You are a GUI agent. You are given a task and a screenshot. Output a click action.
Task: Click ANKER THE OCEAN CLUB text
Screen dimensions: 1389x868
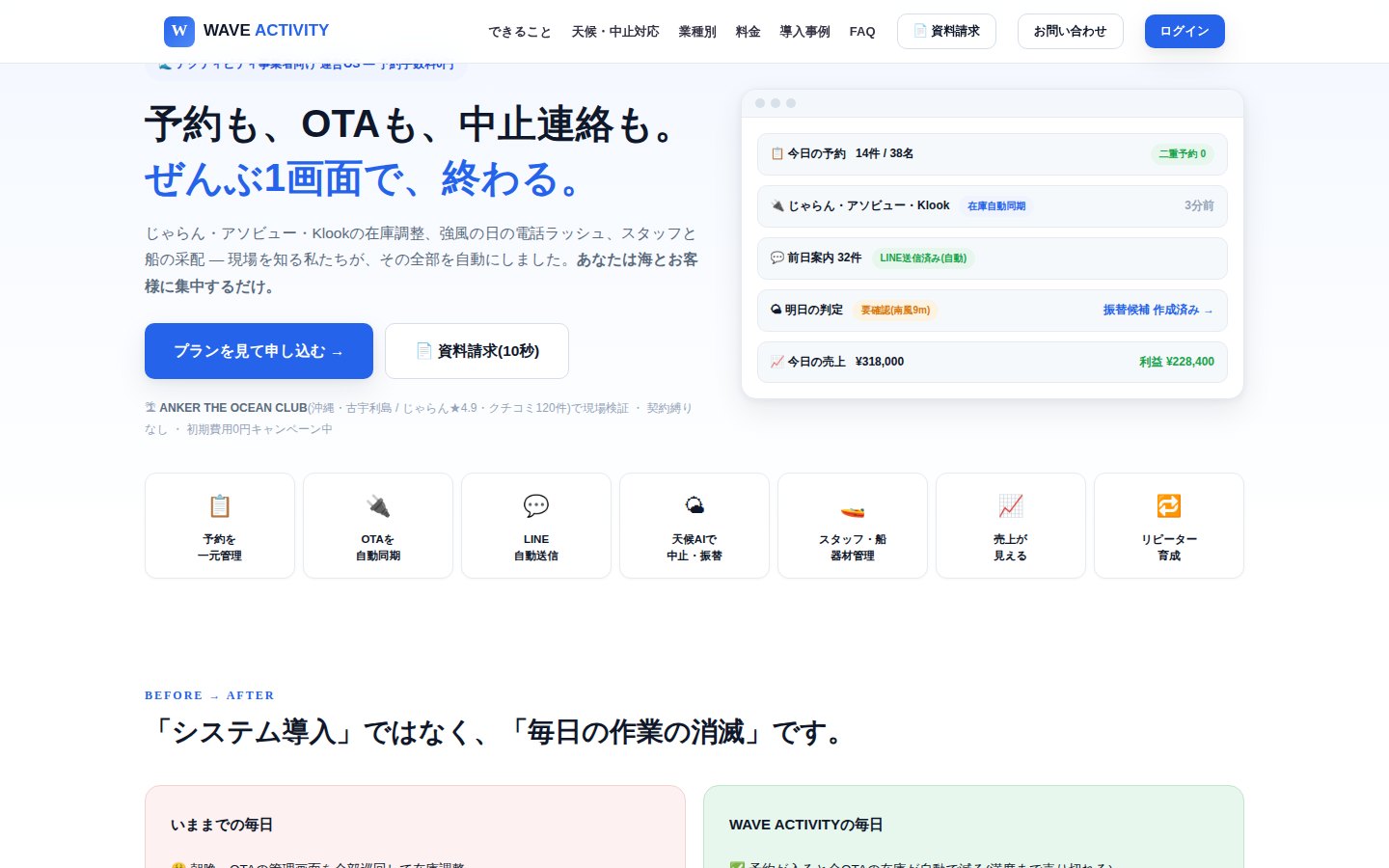click(233, 408)
